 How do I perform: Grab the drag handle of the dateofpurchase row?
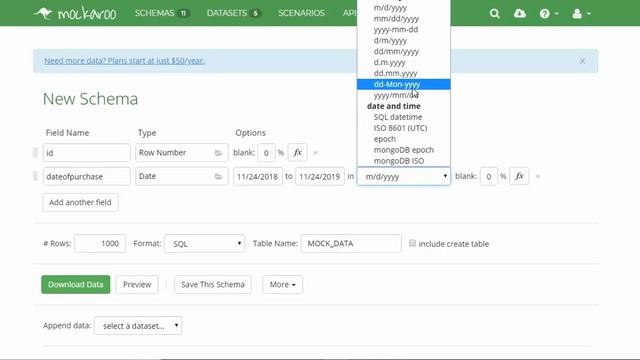[35, 176]
